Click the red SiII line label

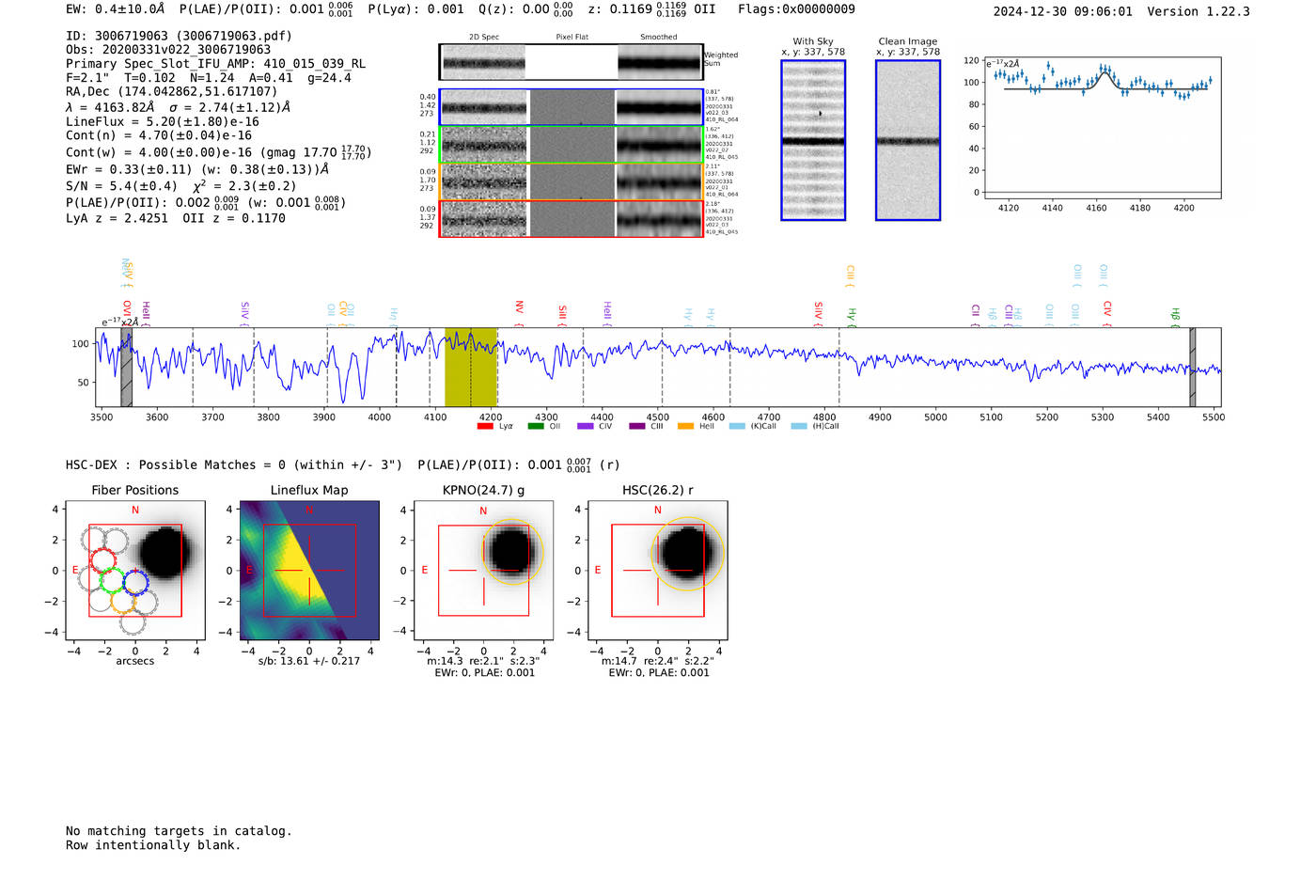(x=563, y=313)
